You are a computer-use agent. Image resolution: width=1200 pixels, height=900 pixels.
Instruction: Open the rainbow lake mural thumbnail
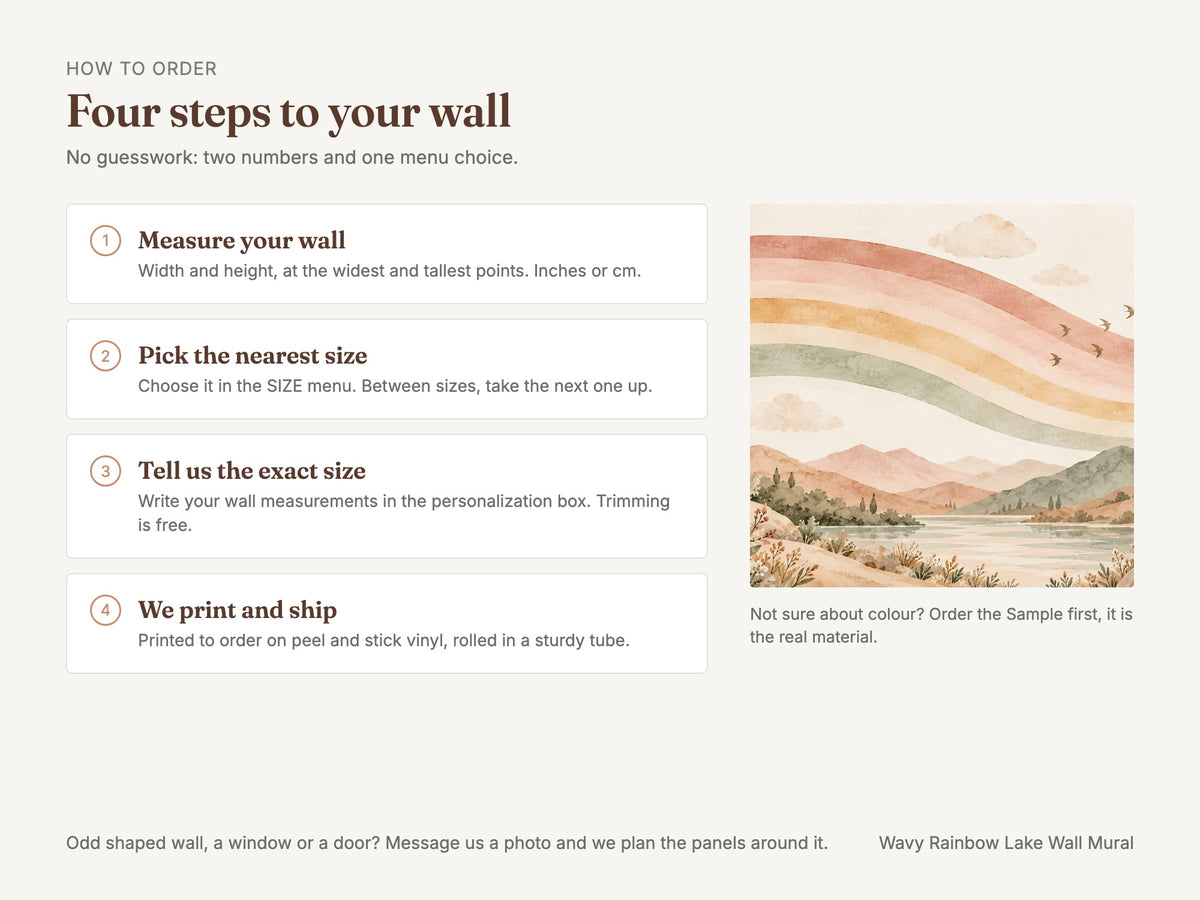coord(942,395)
